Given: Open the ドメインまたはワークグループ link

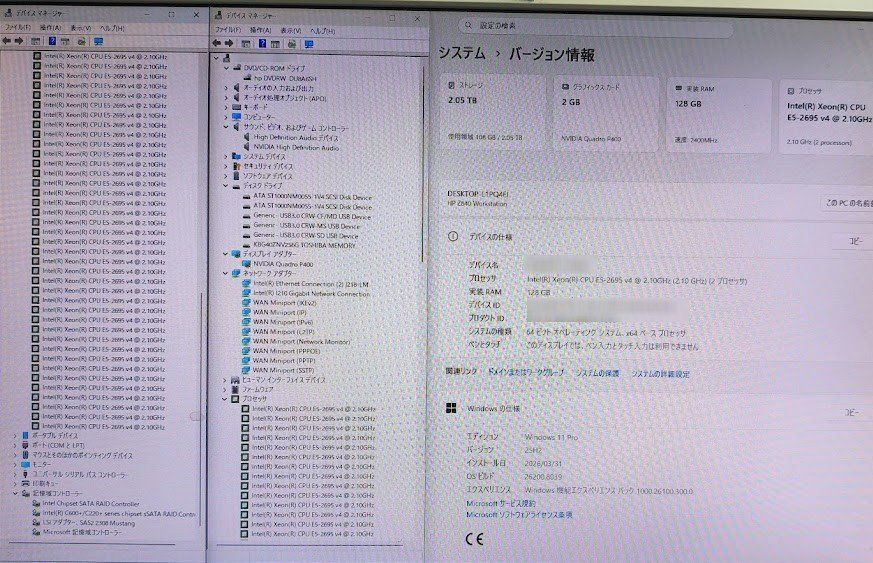Looking at the screenshot, I should (x=526, y=372).
